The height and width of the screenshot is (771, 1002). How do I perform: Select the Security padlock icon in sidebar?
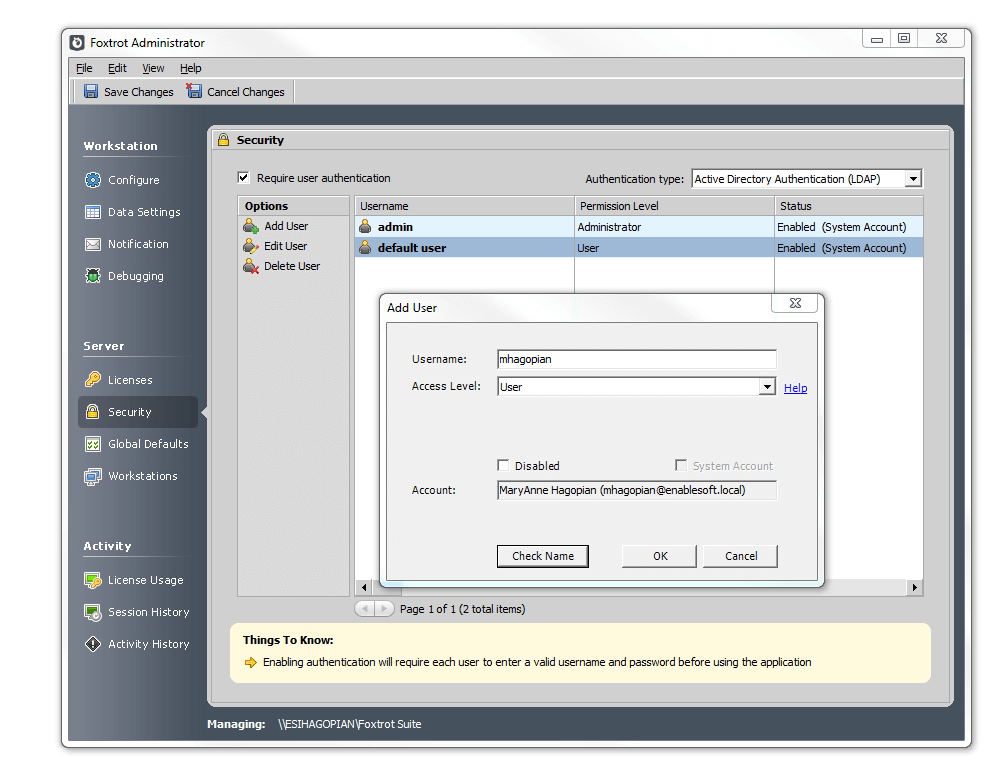coord(93,411)
